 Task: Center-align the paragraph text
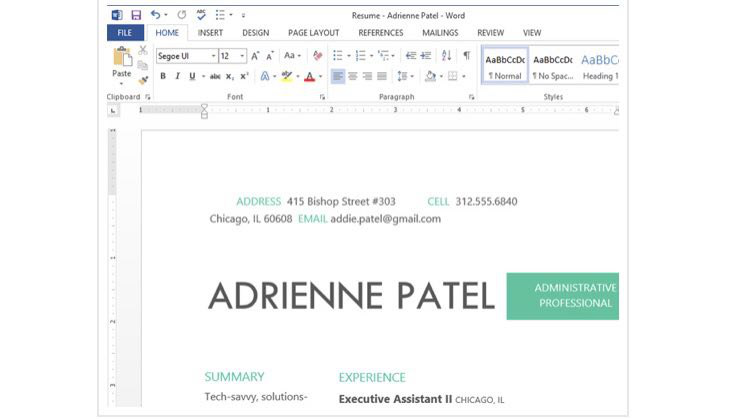point(352,76)
